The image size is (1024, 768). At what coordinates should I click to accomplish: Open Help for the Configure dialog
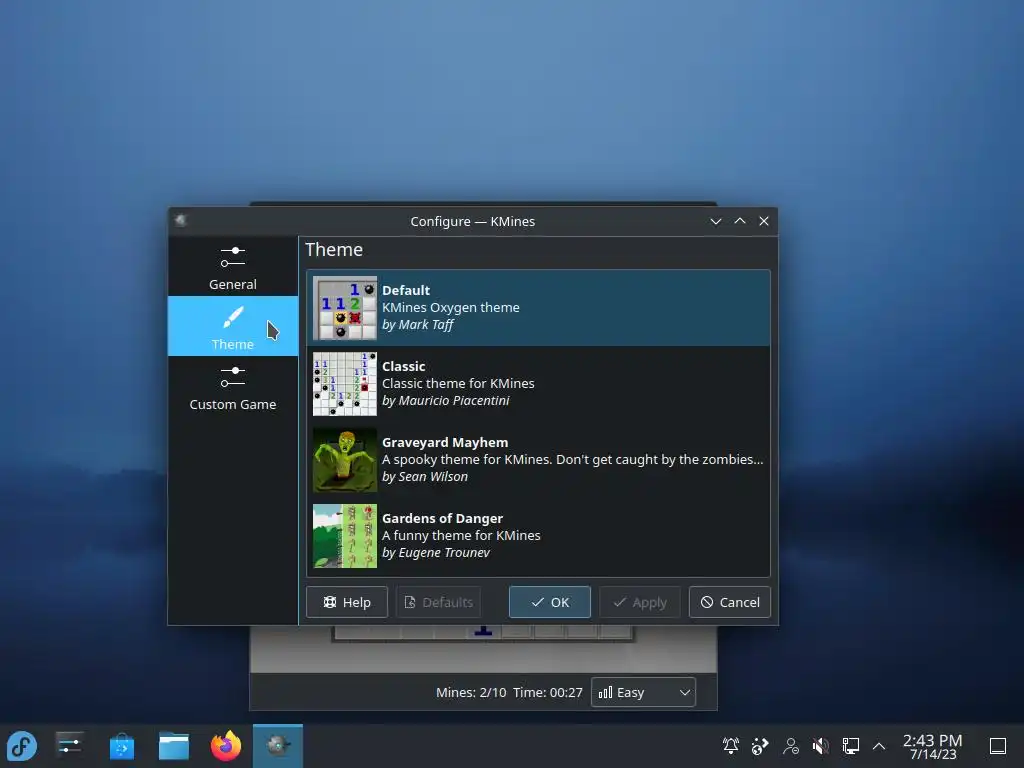pyautogui.click(x=347, y=602)
